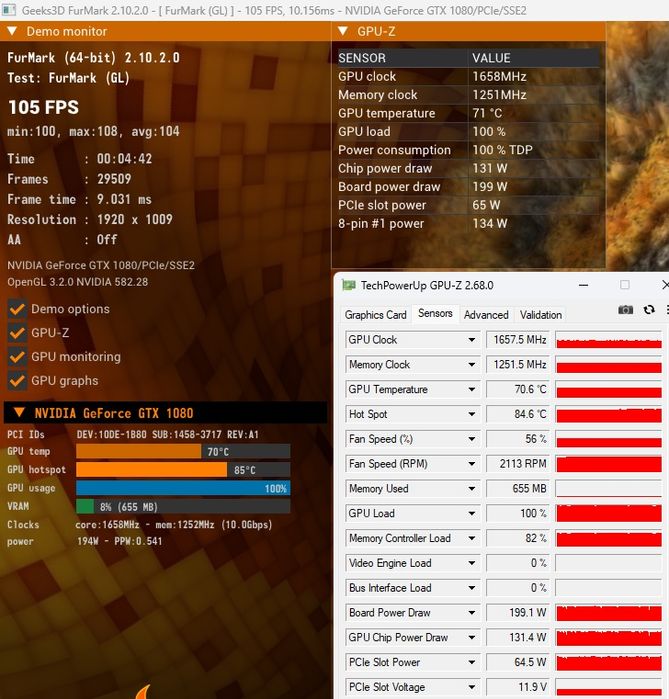Click the 105 FPS counter
Viewport: 669px width, 699px height.
click(43, 107)
